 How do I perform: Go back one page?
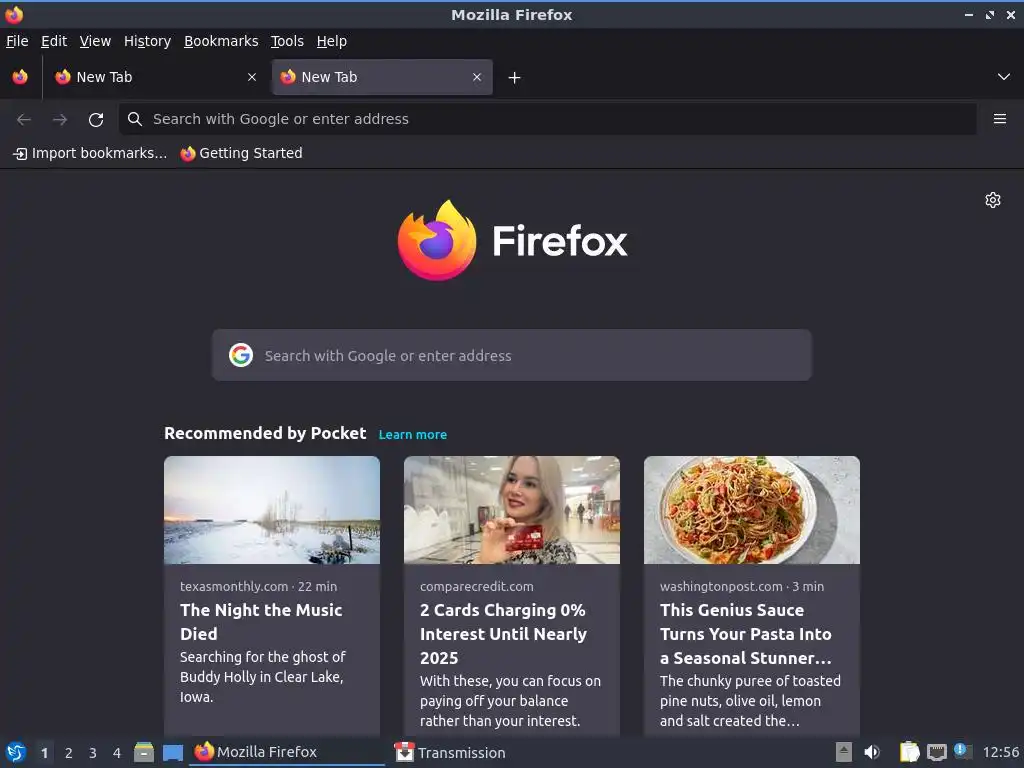(x=24, y=119)
